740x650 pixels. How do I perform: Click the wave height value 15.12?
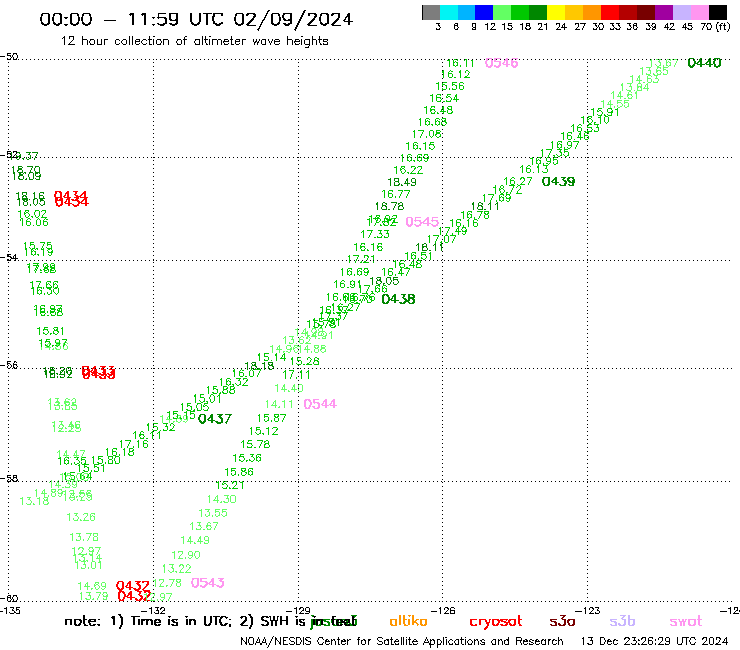(x=264, y=431)
